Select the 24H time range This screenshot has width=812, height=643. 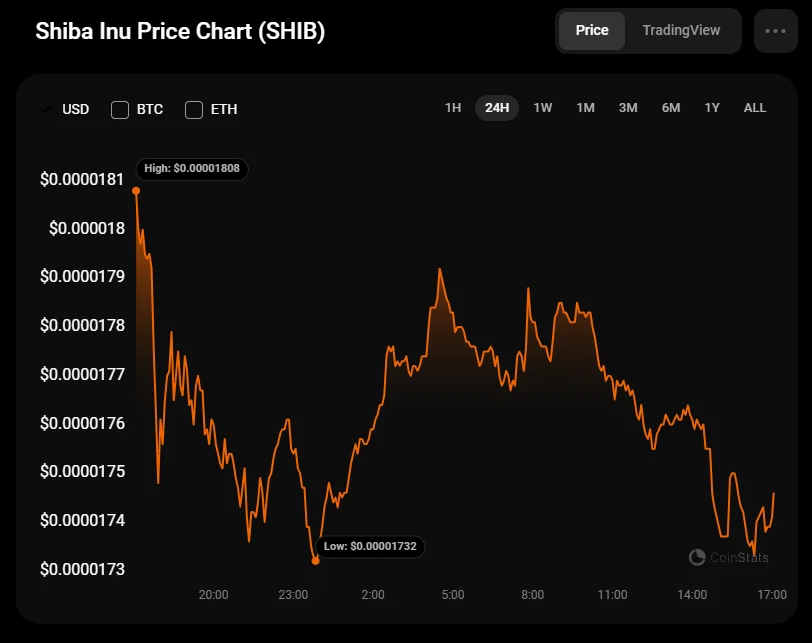[497, 107]
